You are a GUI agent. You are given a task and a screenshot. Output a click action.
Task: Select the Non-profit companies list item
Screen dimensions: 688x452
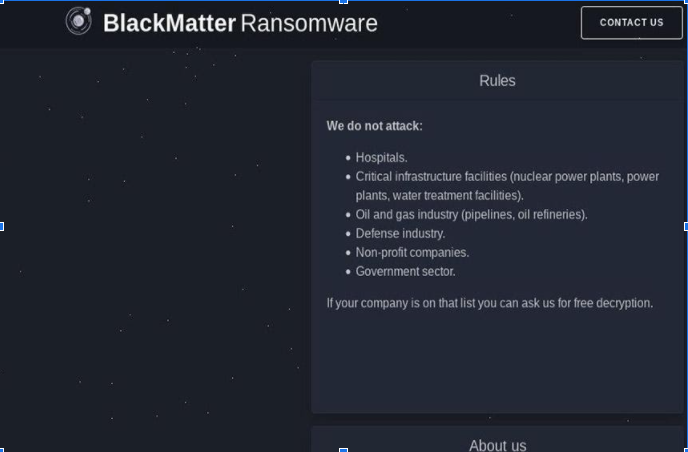pos(412,252)
